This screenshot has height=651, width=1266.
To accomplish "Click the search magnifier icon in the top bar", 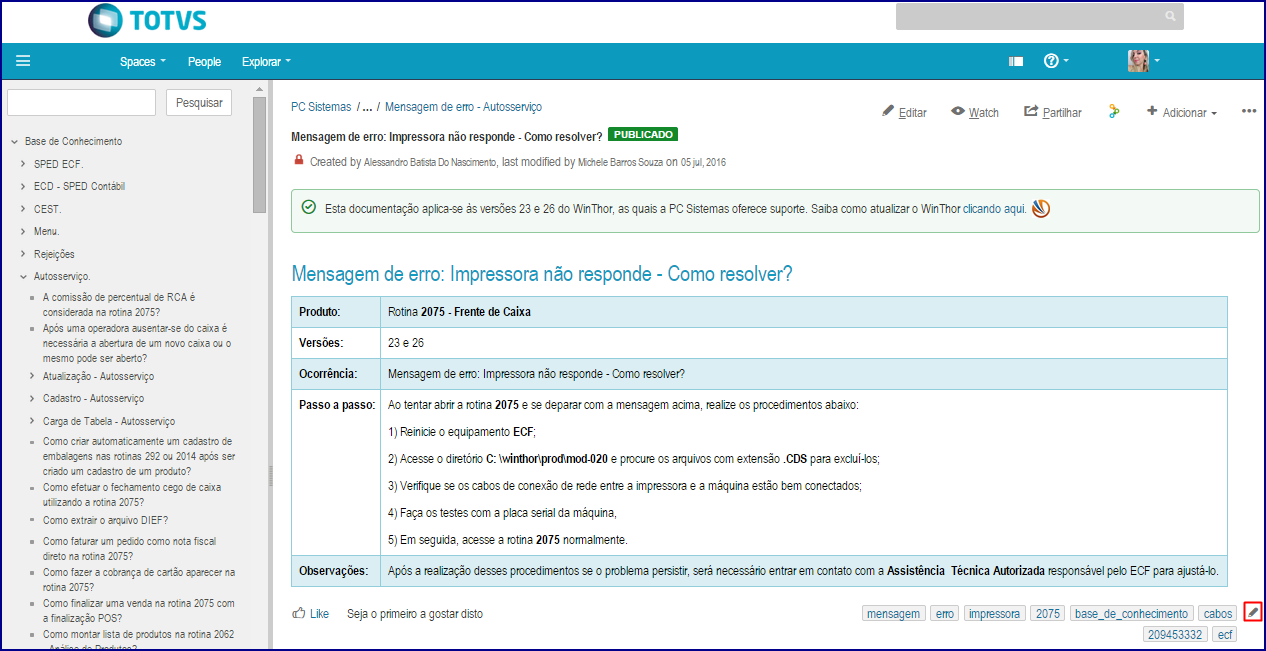I will point(1171,17).
